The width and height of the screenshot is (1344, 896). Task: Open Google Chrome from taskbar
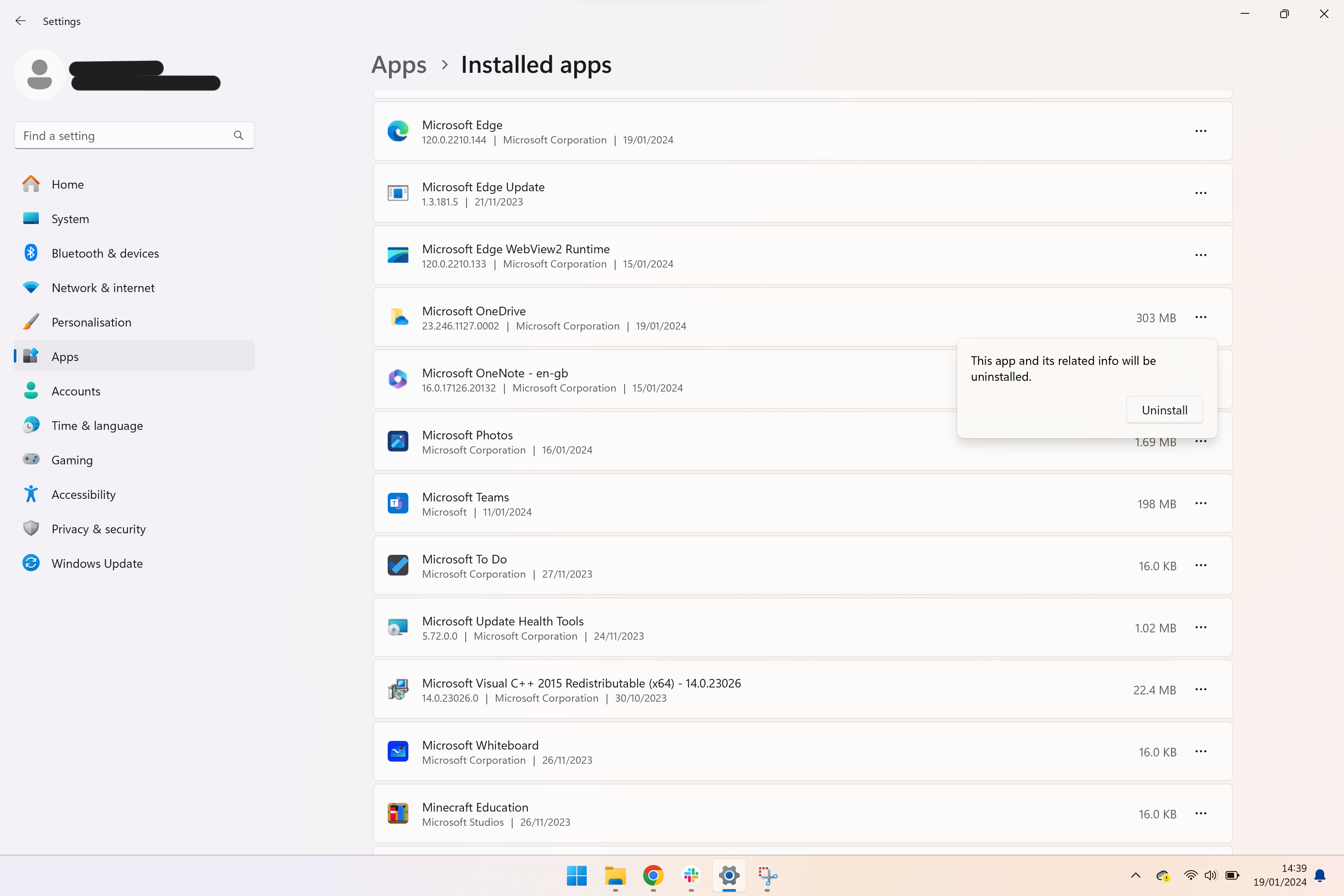coord(653,875)
